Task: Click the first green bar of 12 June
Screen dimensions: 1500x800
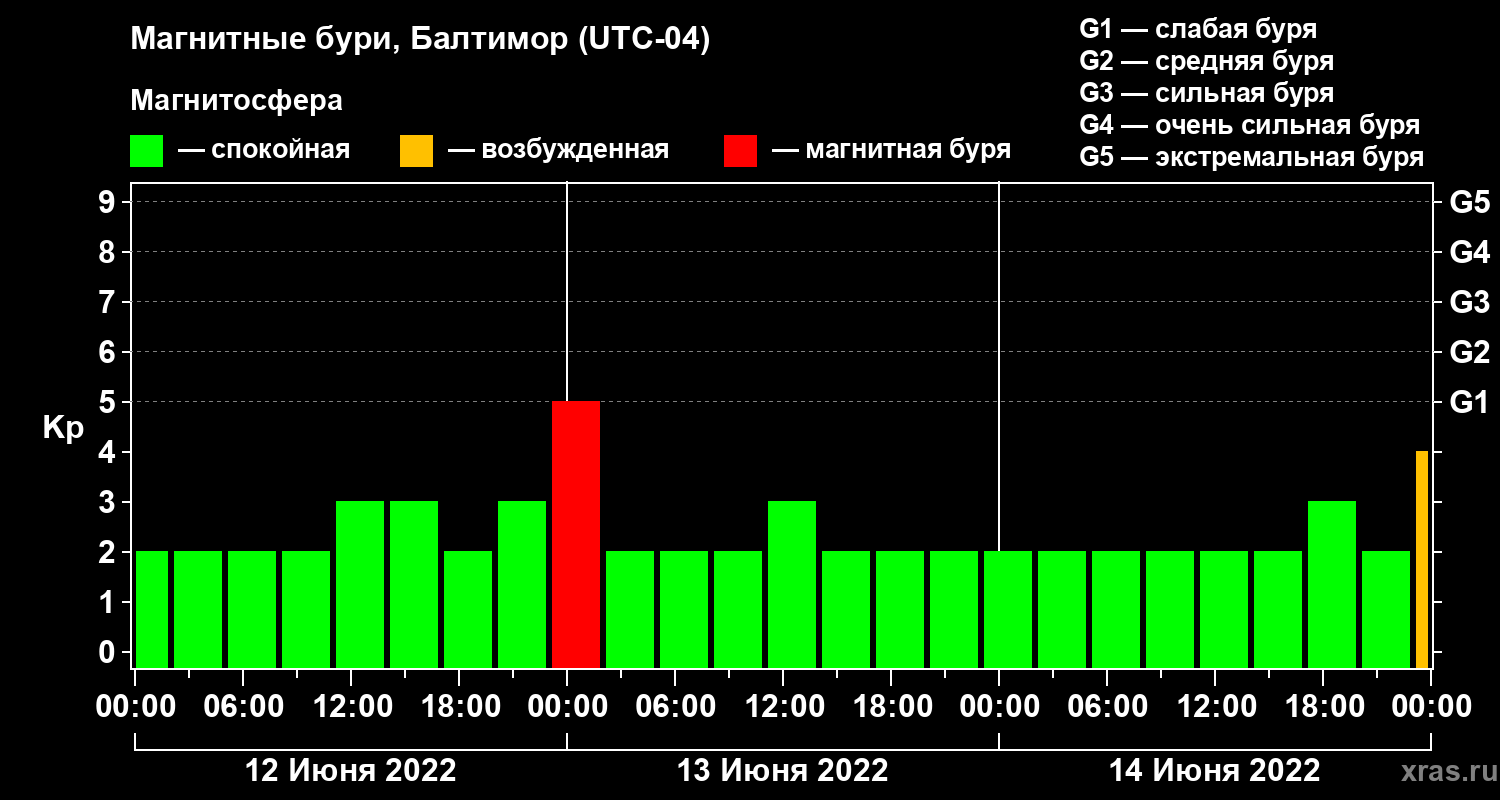Action: (x=152, y=609)
